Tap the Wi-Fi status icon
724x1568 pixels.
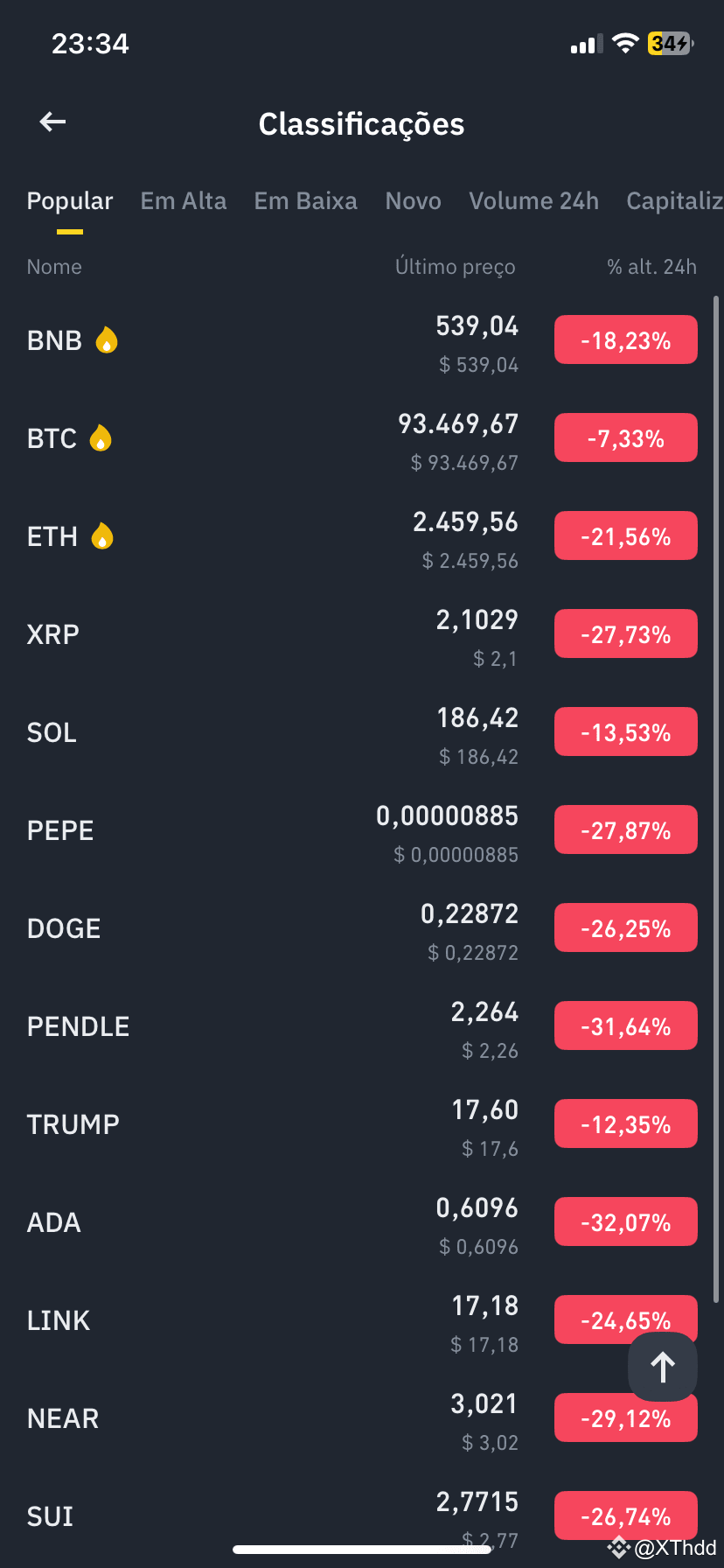625,43
